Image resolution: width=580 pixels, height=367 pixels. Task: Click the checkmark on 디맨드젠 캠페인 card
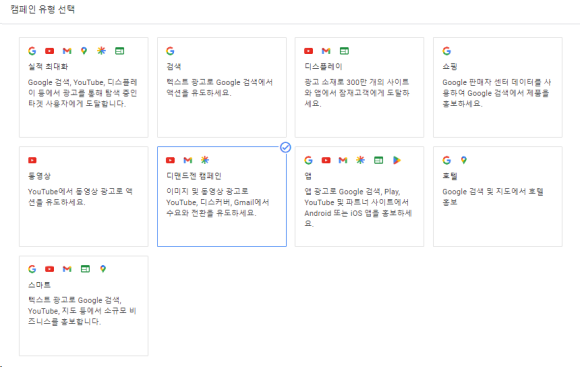click(285, 147)
